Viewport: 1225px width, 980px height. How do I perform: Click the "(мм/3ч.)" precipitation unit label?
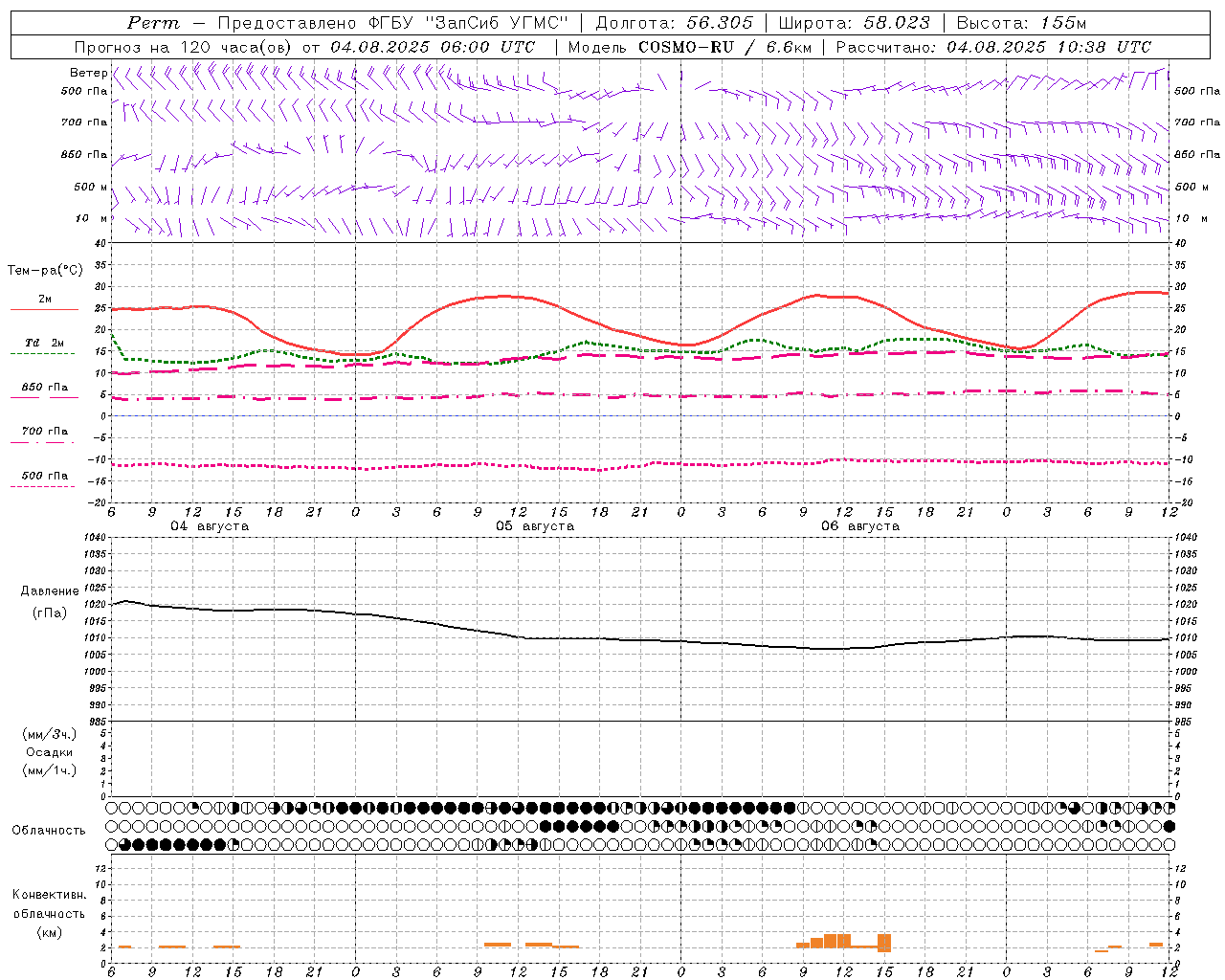[50, 734]
